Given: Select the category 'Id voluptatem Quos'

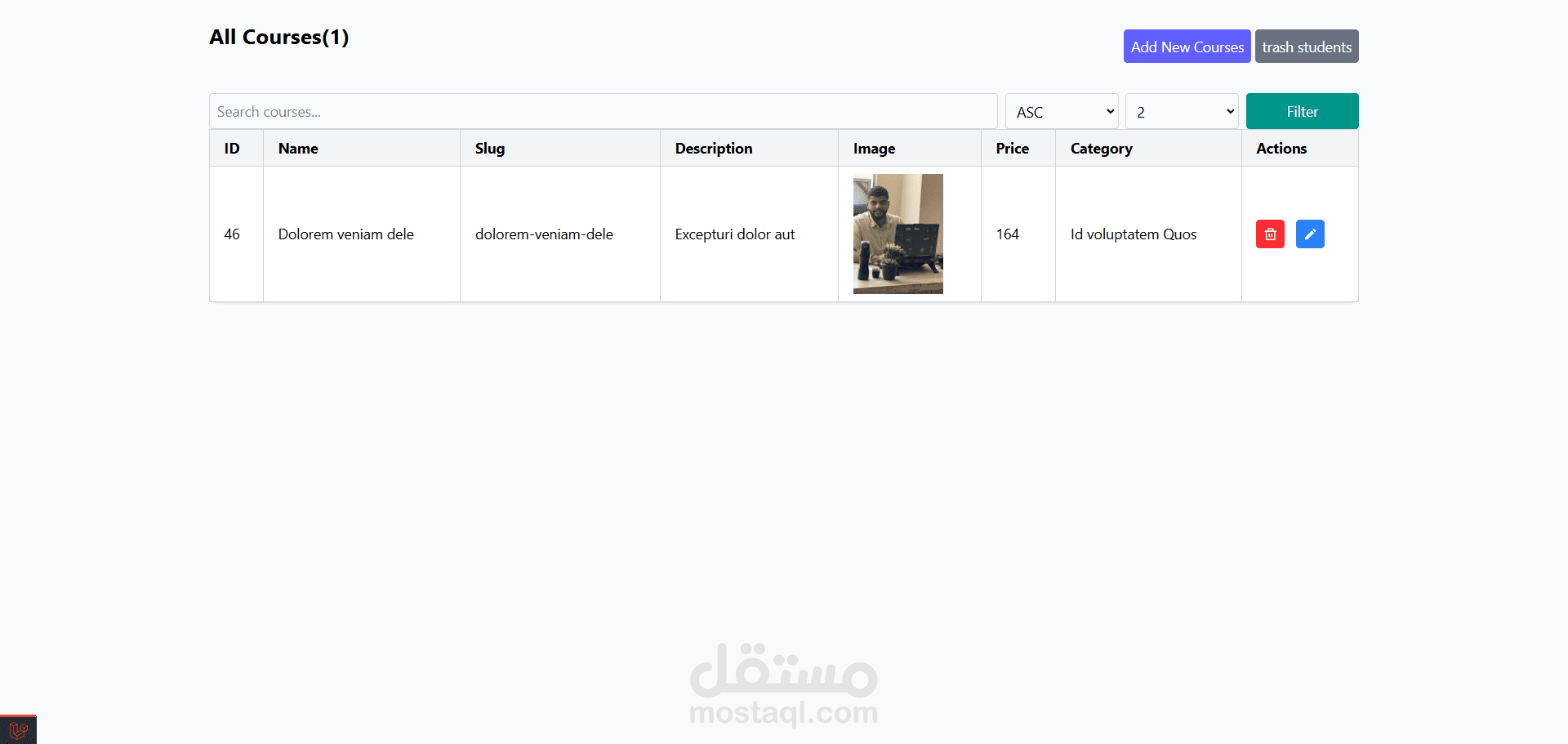Looking at the screenshot, I should (x=1134, y=234).
